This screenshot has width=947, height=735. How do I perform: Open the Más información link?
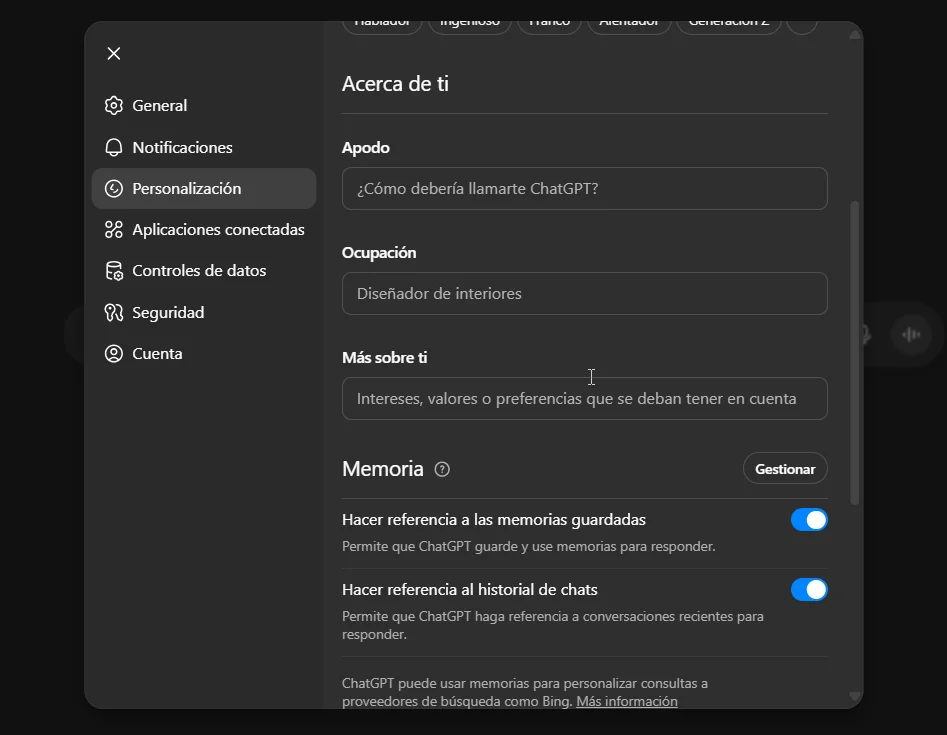click(x=626, y=700)
